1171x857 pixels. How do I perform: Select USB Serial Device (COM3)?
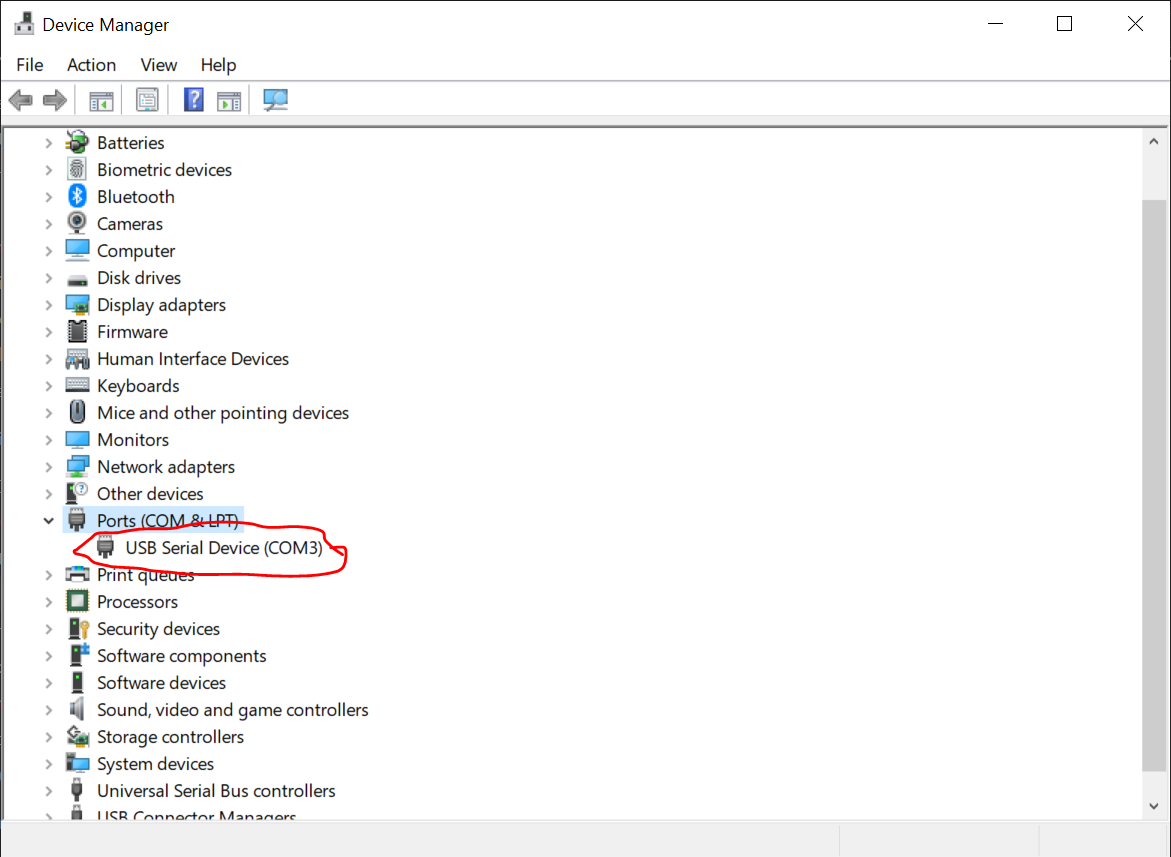coord(224,548)
